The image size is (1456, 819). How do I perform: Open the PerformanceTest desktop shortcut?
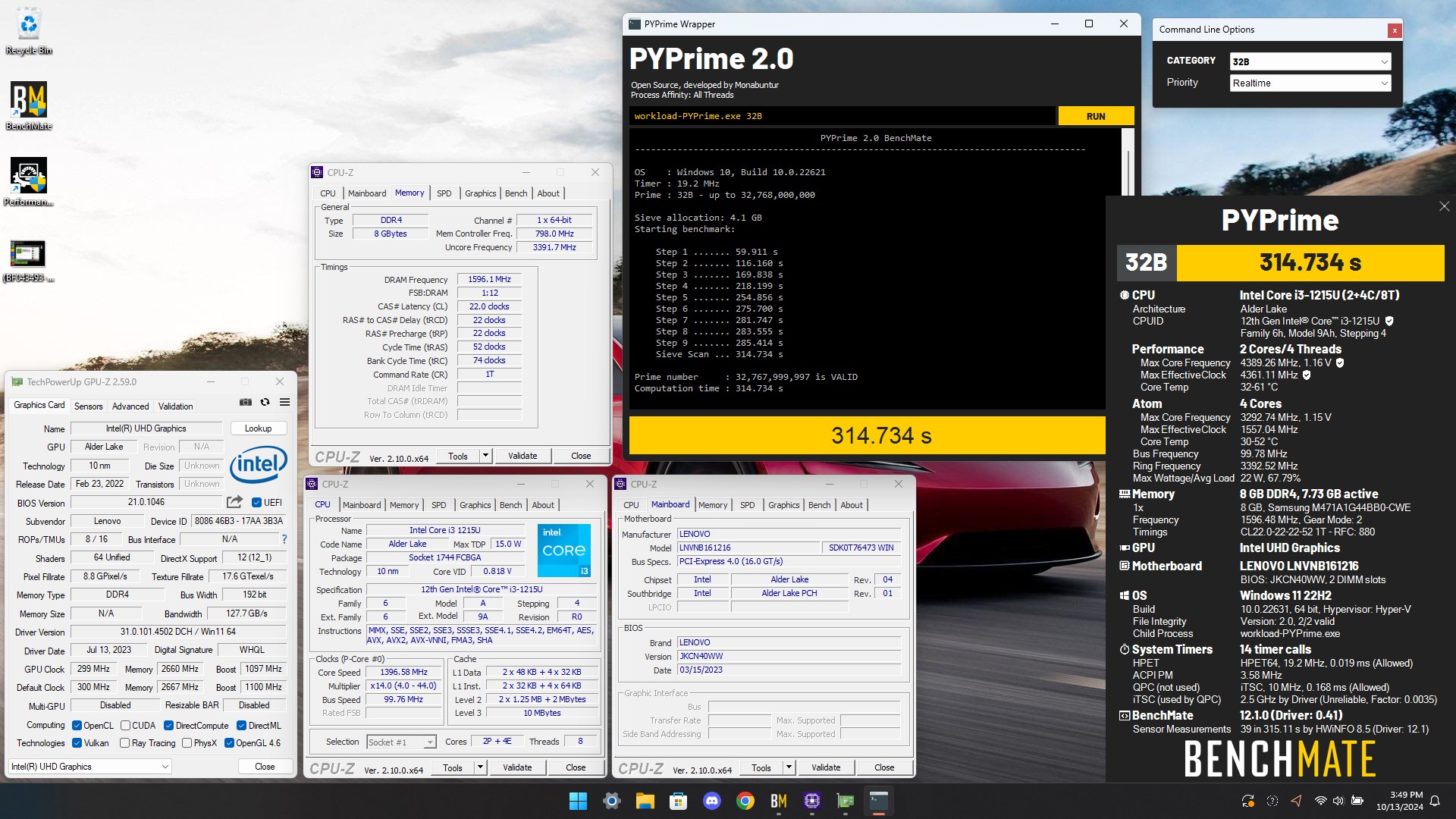tap(29, 182)
